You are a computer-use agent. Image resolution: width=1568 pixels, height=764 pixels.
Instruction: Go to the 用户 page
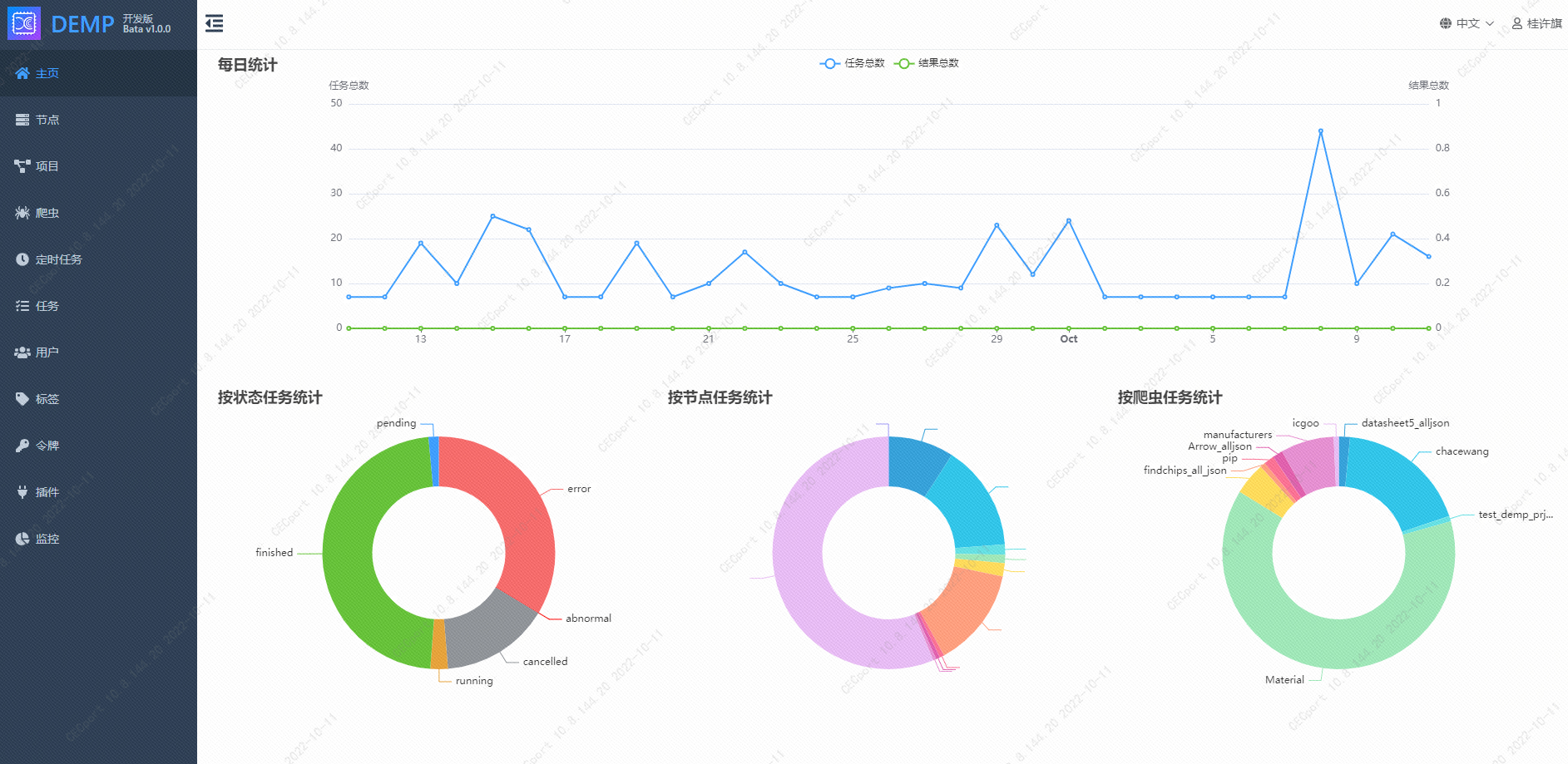coord(98,352)
